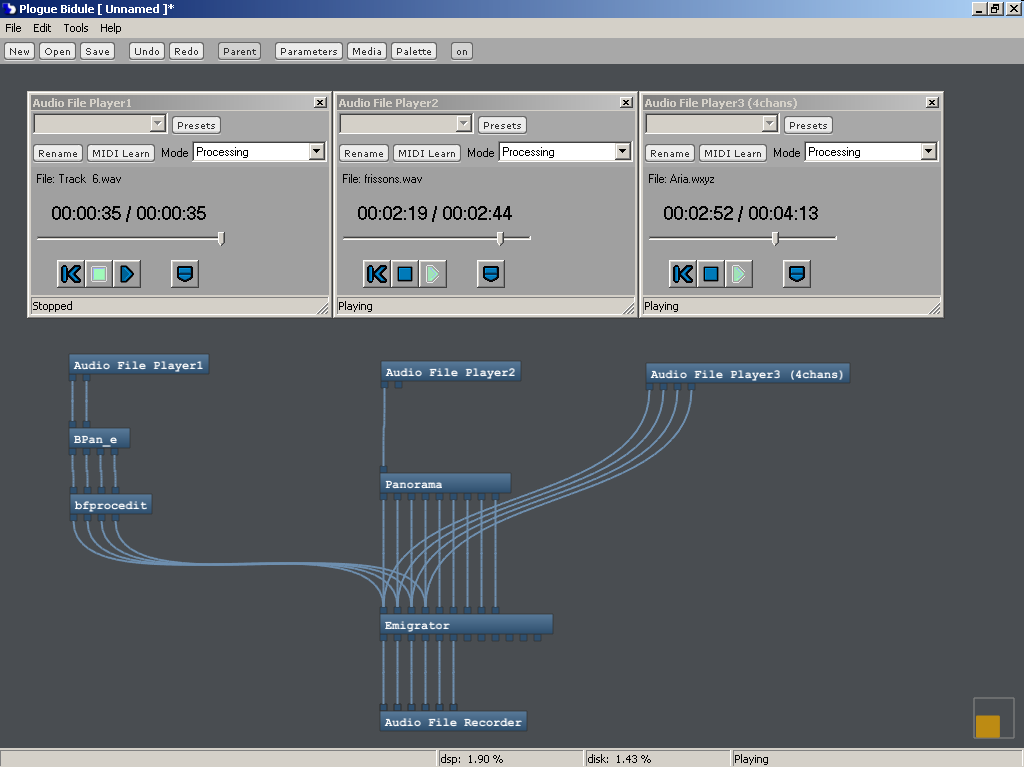Click play button in Audio File Player2
This screenshot has height=768, width=1024.
pos(432,274)
